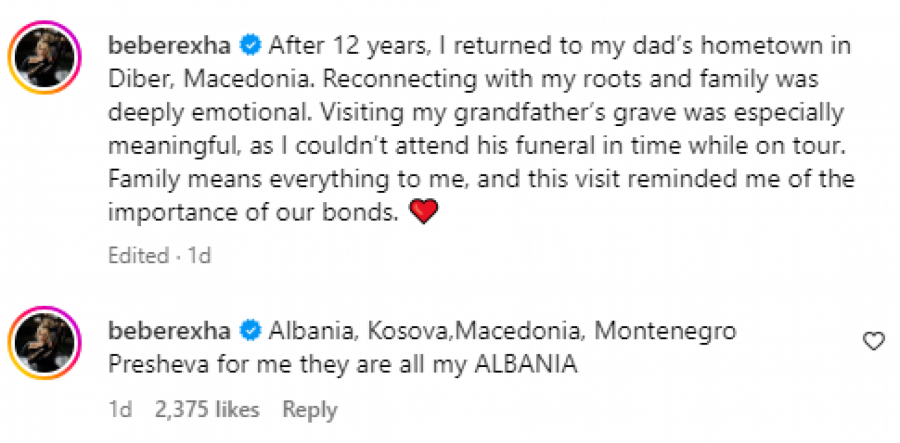
Task: Click the red heart emoji ending the caption
Action: tap(424, 213)
